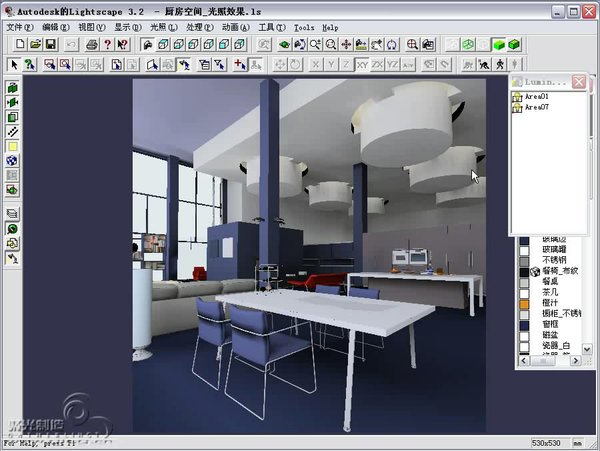600x451 pixels.
Task: Open the 动画(A) menu
Action: click(236, 27)
